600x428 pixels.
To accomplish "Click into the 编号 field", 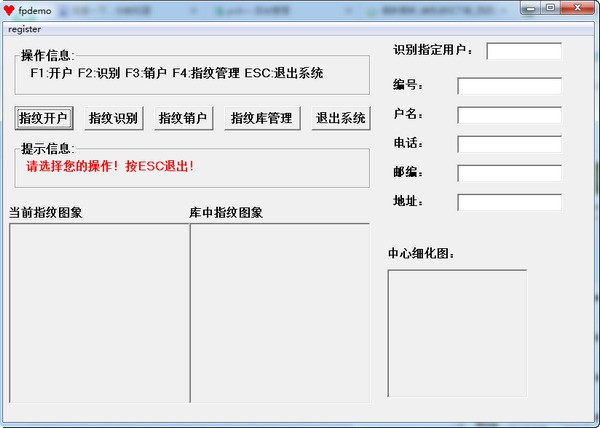I will 510,86.
